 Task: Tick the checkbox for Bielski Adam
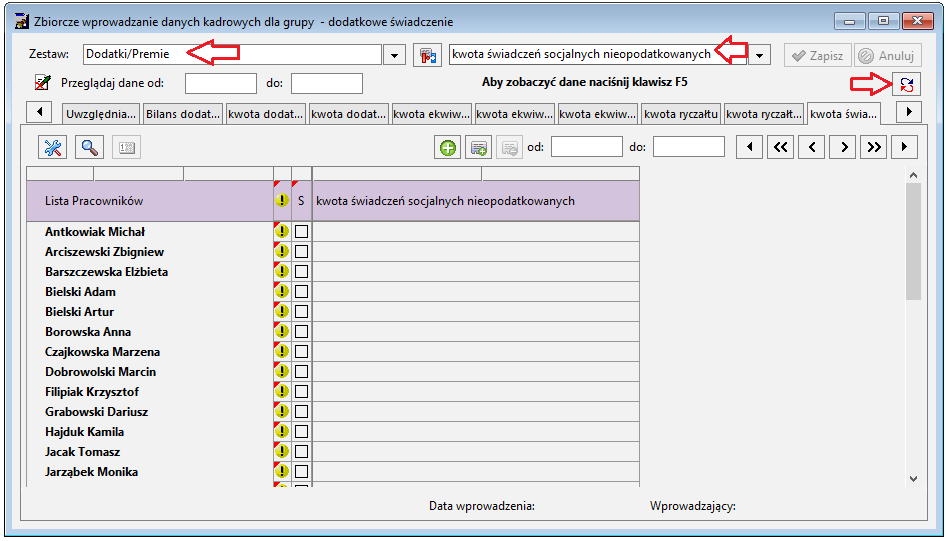[301, 291]
